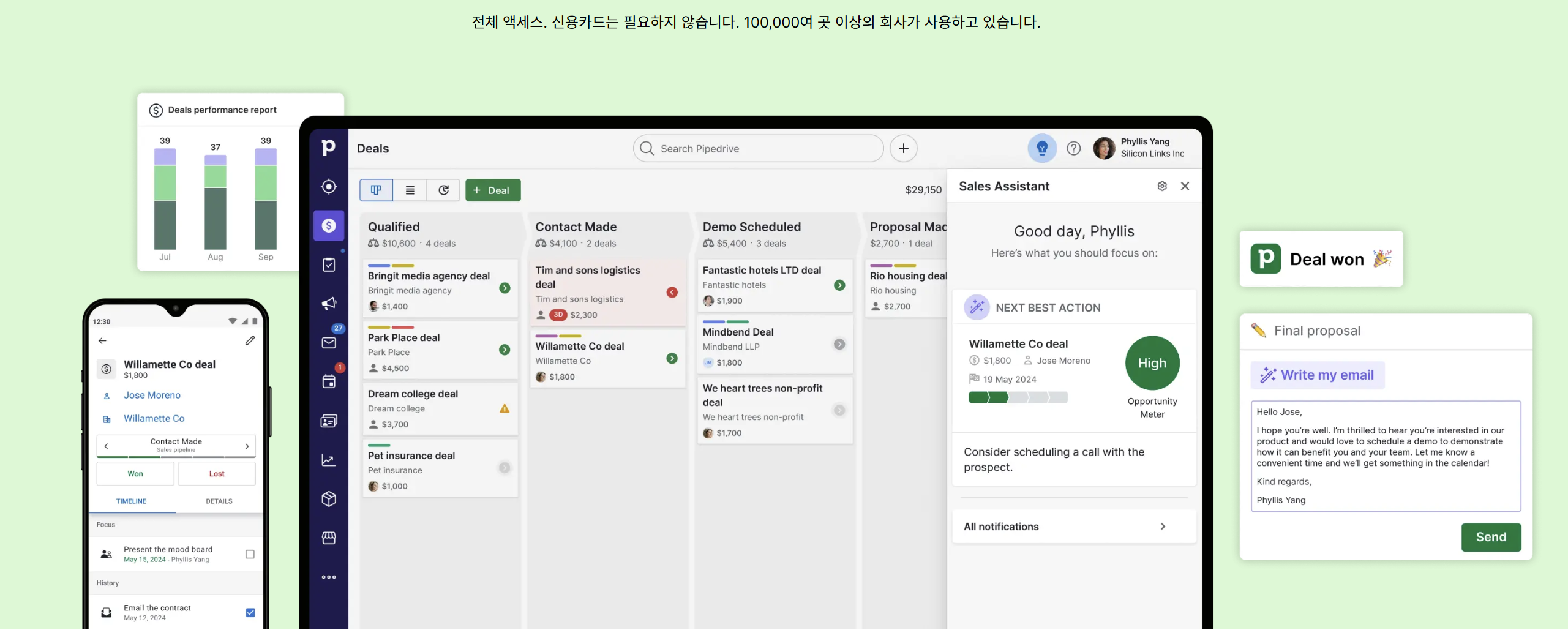Open the Willamette Co deal card in Contact Made
The width and height of the screenshot is (1568, 630).
(607, 359)
